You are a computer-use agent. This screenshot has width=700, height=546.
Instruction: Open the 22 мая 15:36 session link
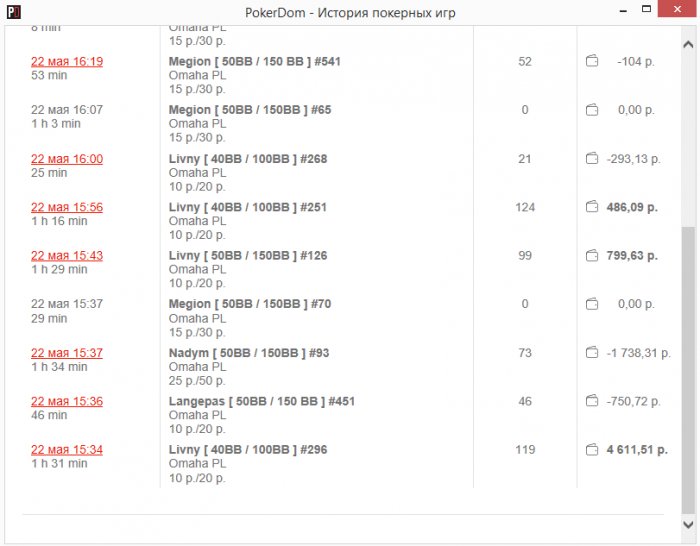click(67, 401)
